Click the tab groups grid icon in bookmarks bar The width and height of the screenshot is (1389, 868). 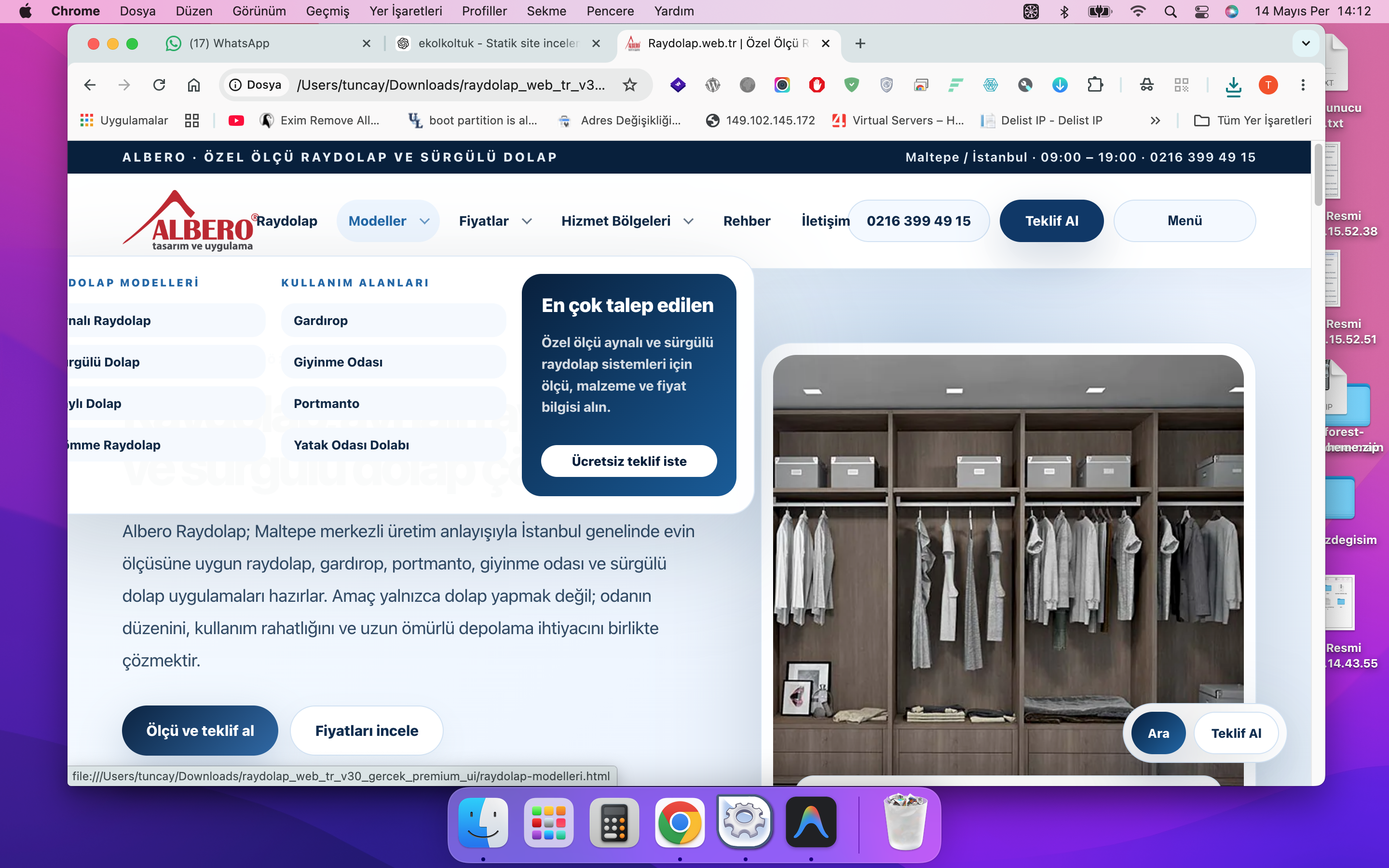click(191, 121)
